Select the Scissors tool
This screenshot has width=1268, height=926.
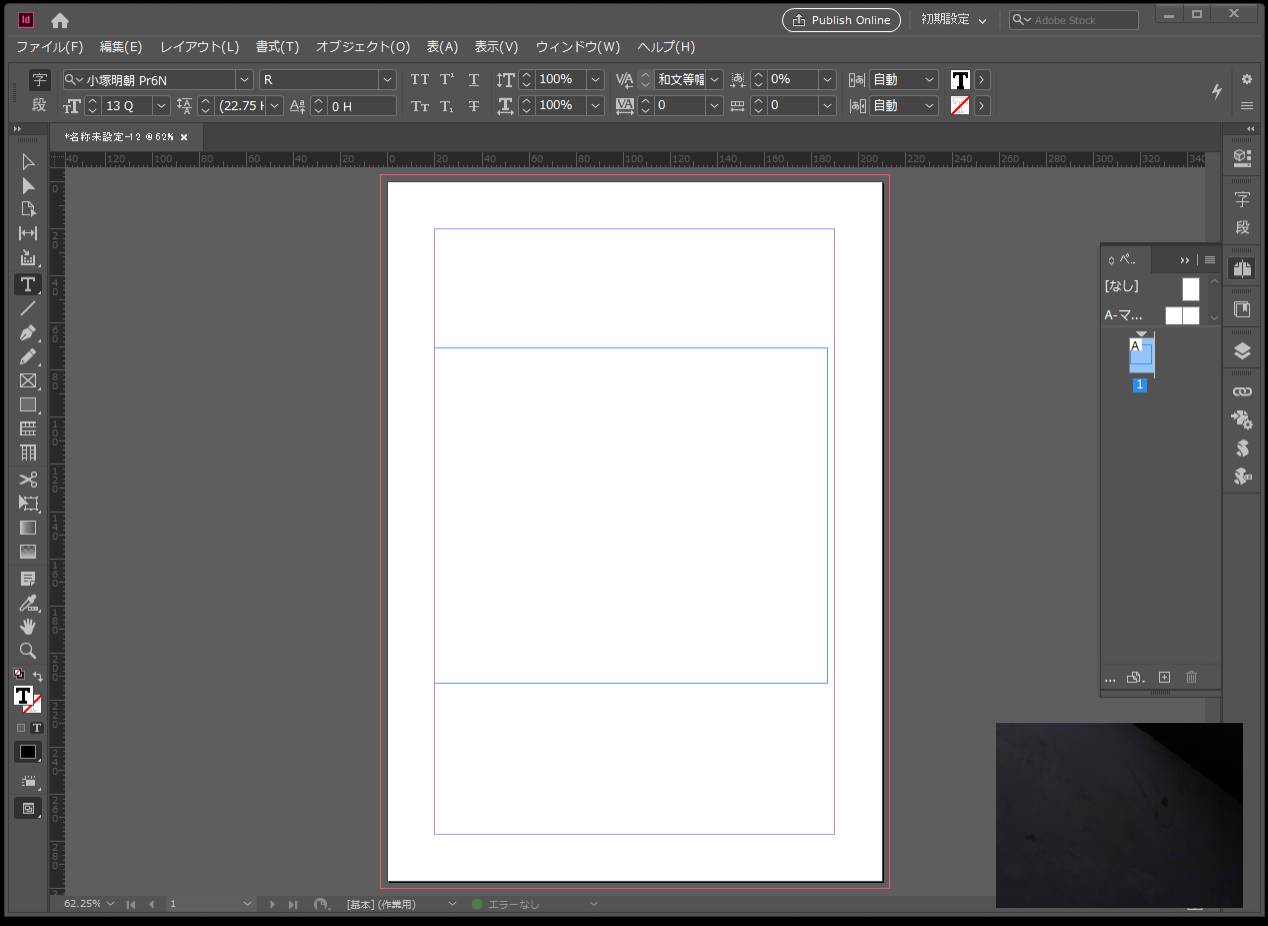pos(28,479)
